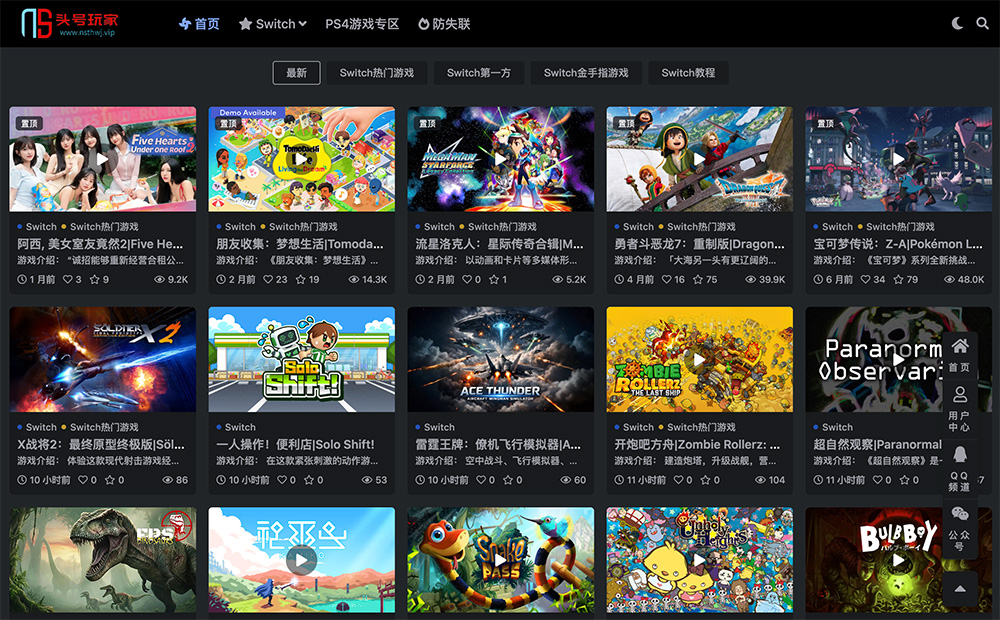
Task: Open 防失联 nav item
Action: click(444, 24)
